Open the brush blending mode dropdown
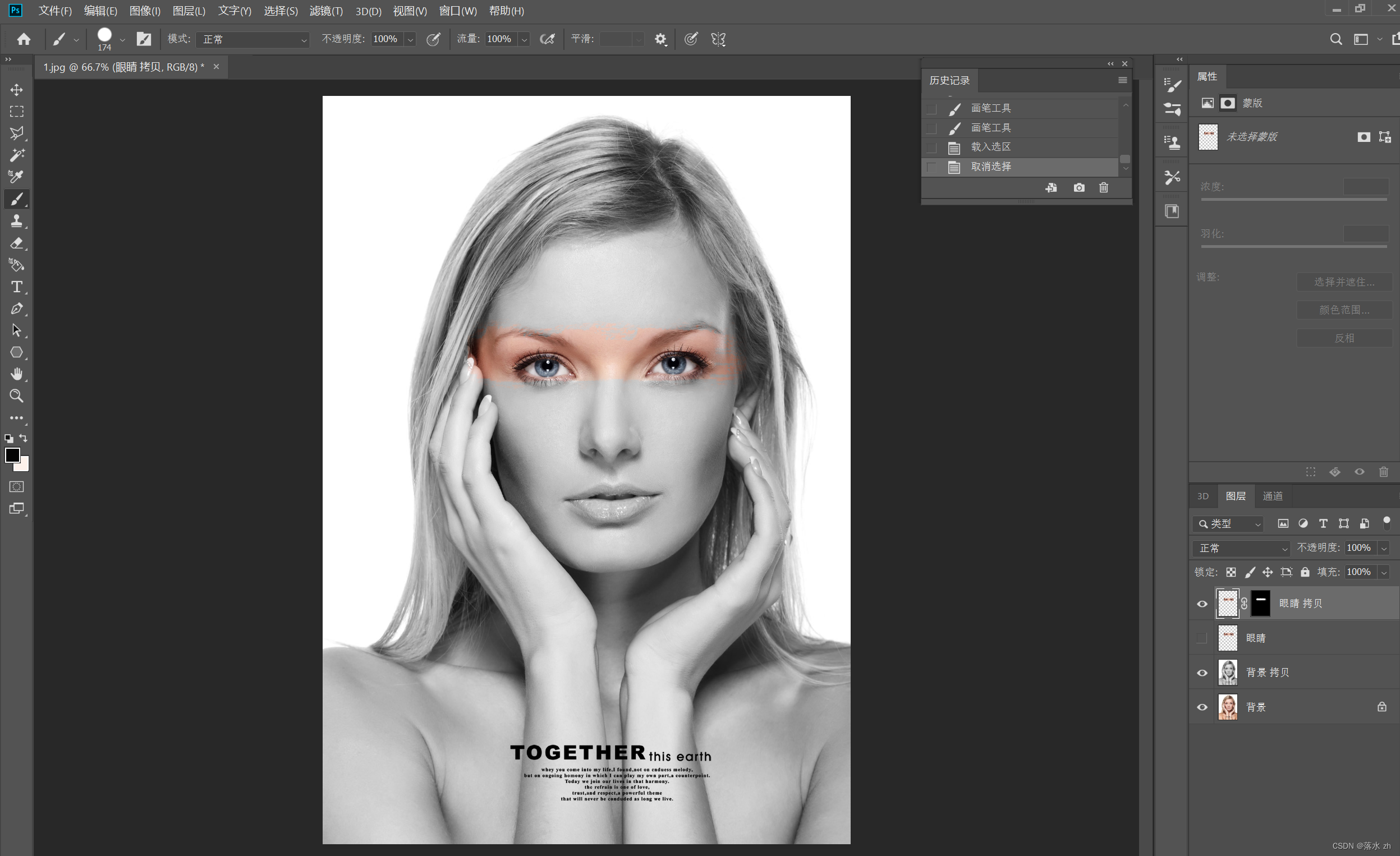The image size is (1400, 856). pyautogui.click(x=253, y=39)
